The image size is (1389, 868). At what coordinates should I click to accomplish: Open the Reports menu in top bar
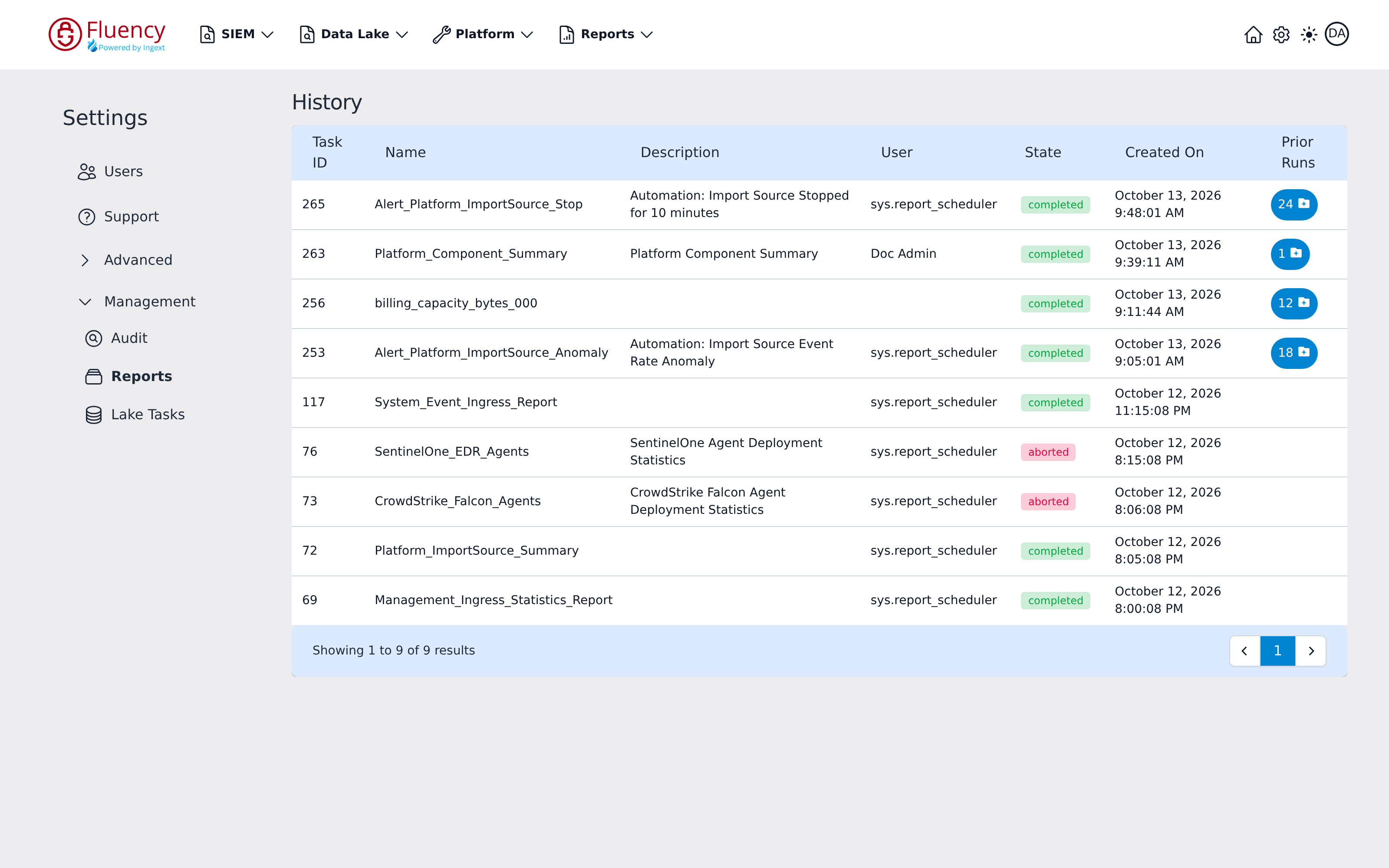[606, 34]
